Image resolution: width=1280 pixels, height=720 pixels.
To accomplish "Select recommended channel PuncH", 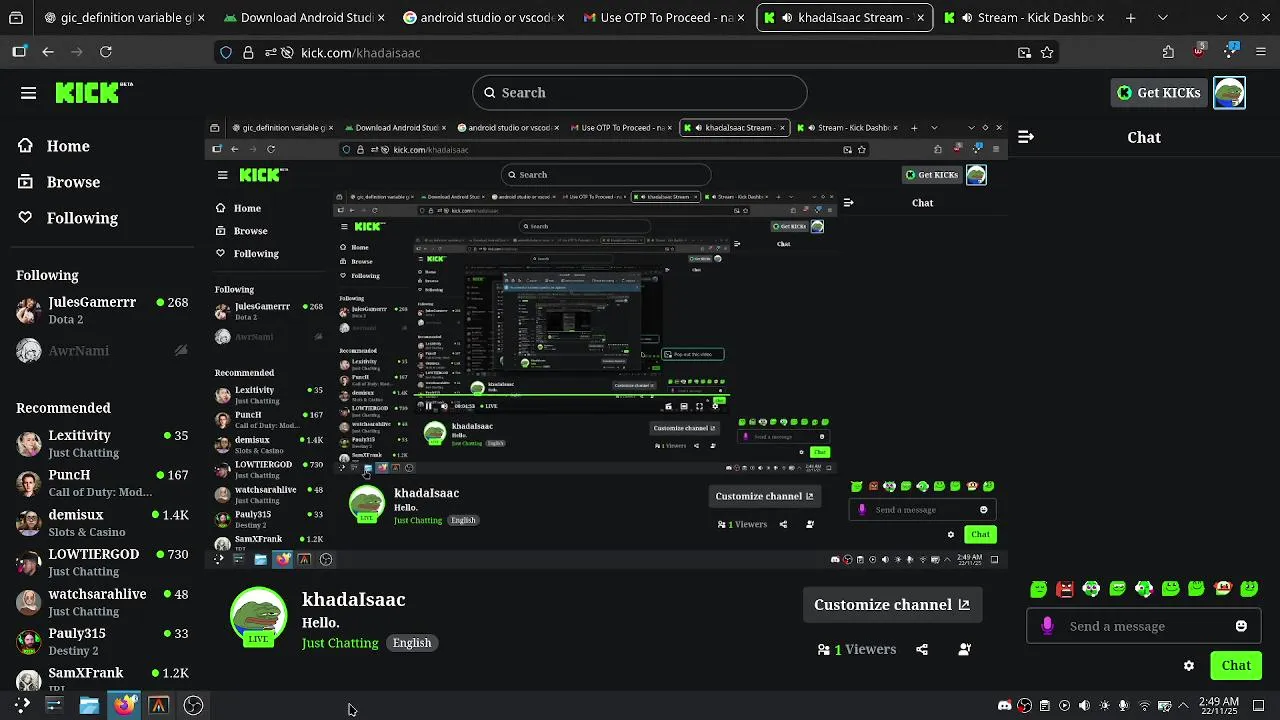I will [102, 483].
